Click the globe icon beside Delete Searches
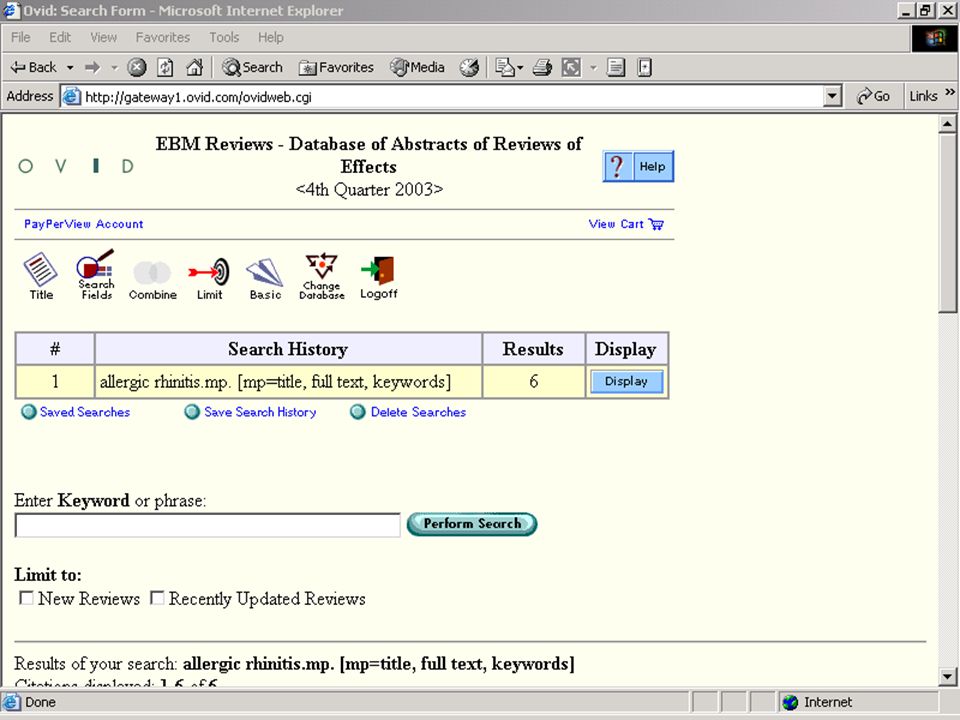Screen dimensions: 960x720 point(358,412)
